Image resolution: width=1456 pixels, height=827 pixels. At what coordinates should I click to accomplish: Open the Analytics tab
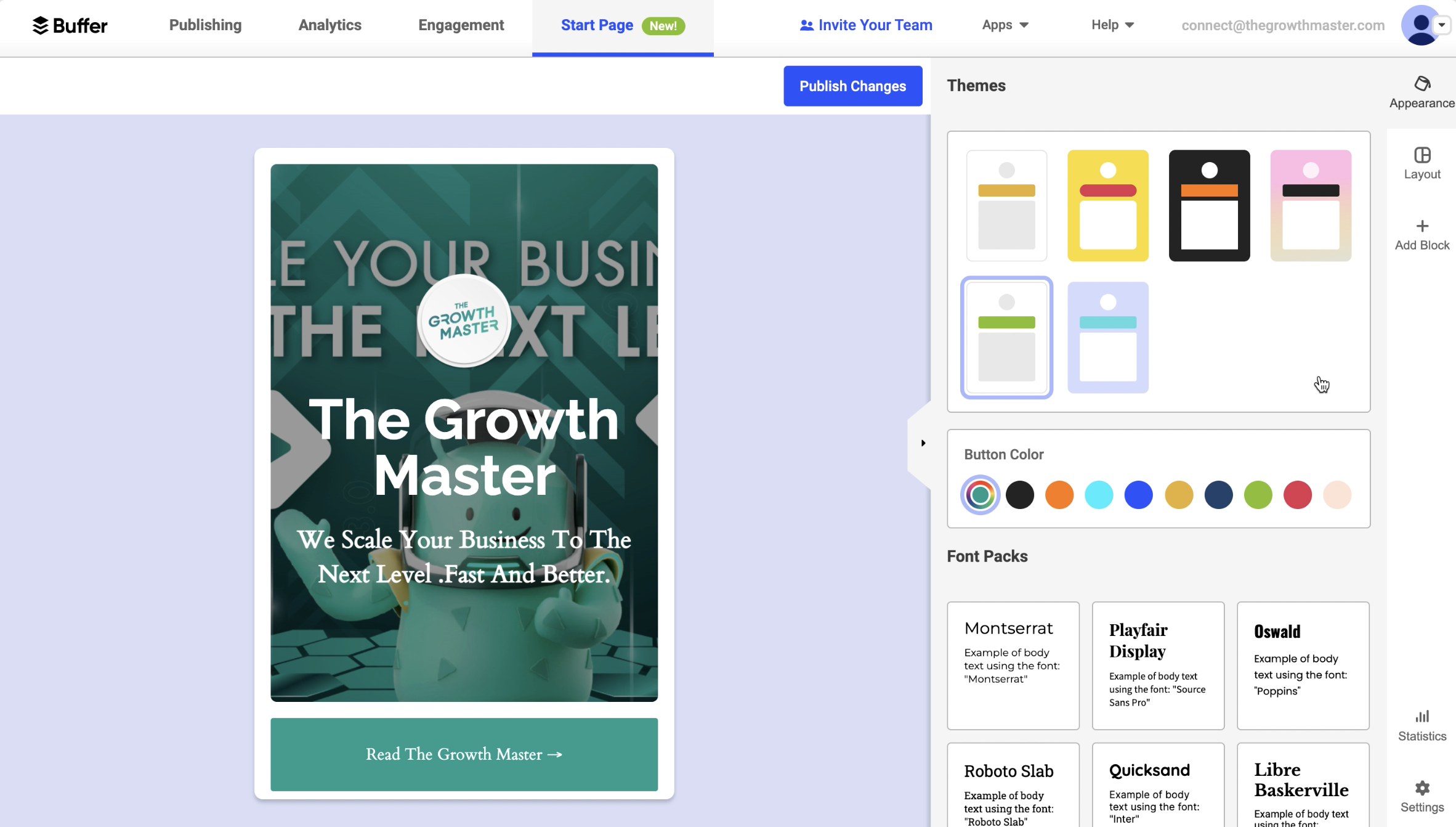pos(330,25)
